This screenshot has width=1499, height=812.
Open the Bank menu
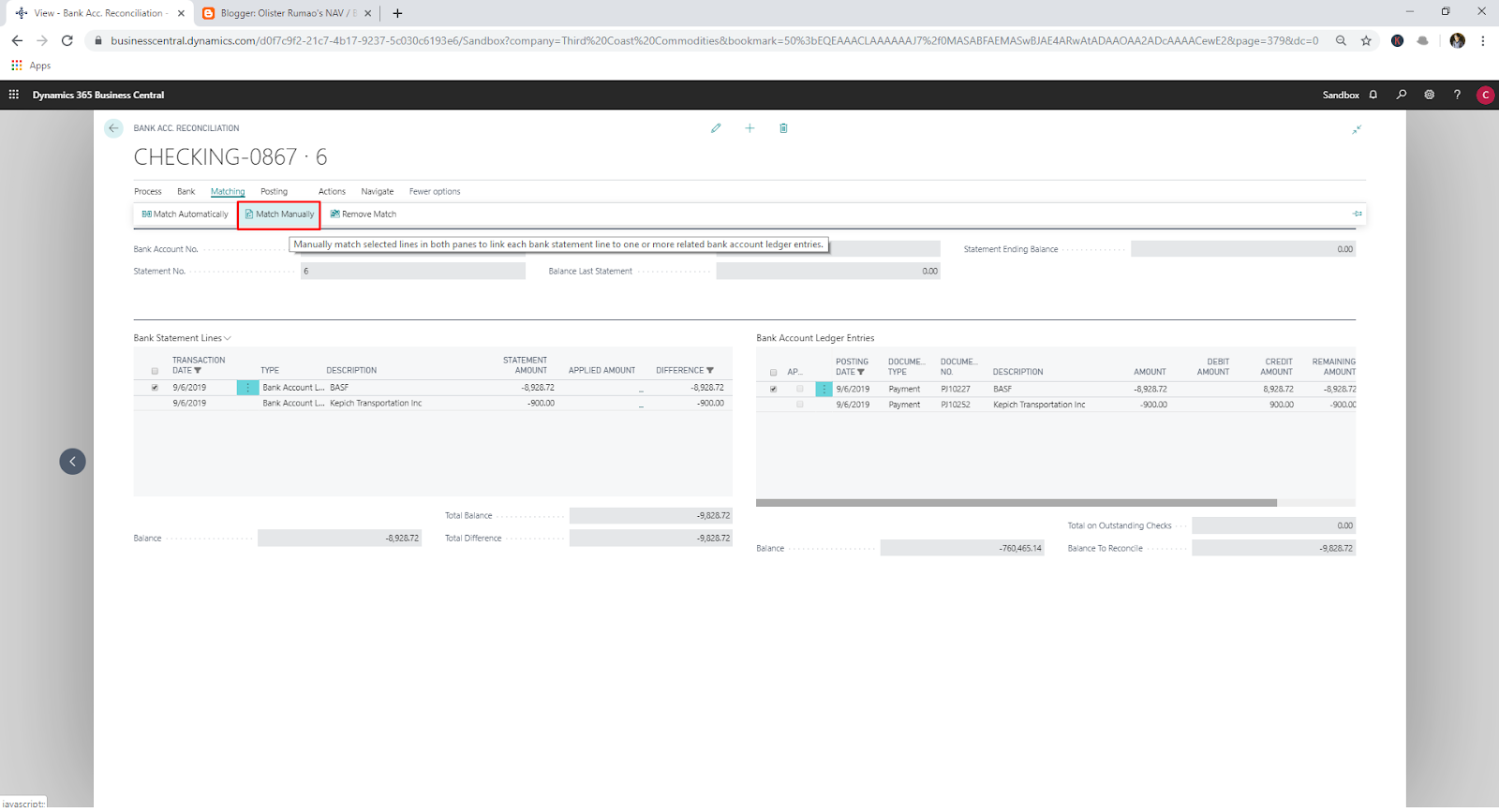pyautogui.click(x=186, y=191)
